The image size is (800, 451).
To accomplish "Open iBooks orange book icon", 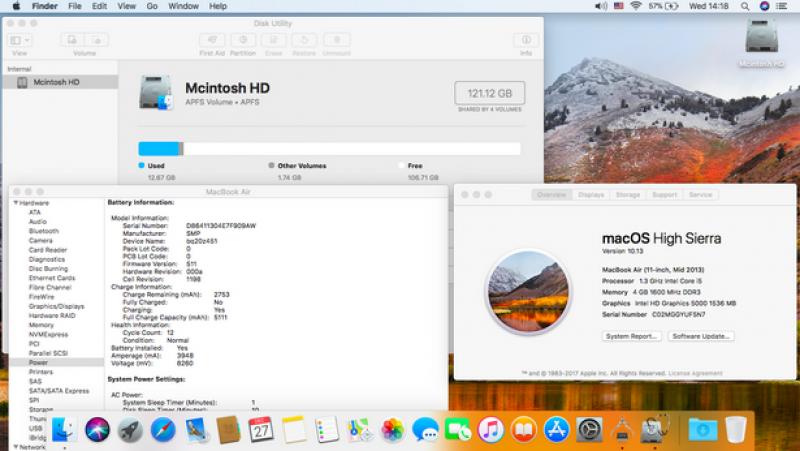I will 523,430.
